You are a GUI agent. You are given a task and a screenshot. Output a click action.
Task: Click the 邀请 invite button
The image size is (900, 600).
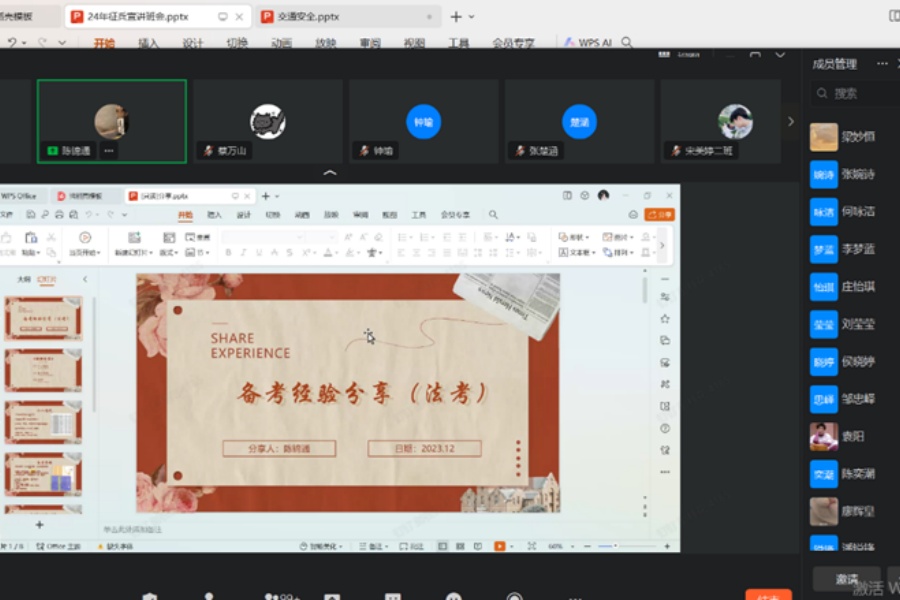(x=845, y=579)
